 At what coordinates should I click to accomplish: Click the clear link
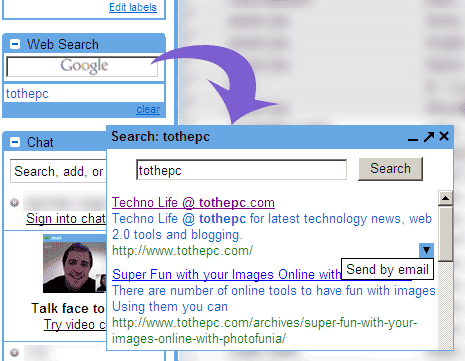tap(148, 109)
